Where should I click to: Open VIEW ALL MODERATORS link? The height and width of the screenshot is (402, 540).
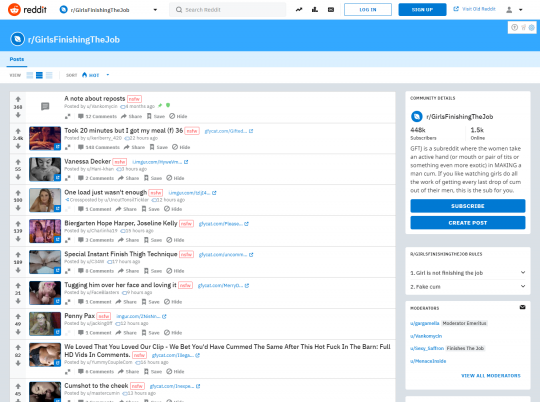click(491, 376)
